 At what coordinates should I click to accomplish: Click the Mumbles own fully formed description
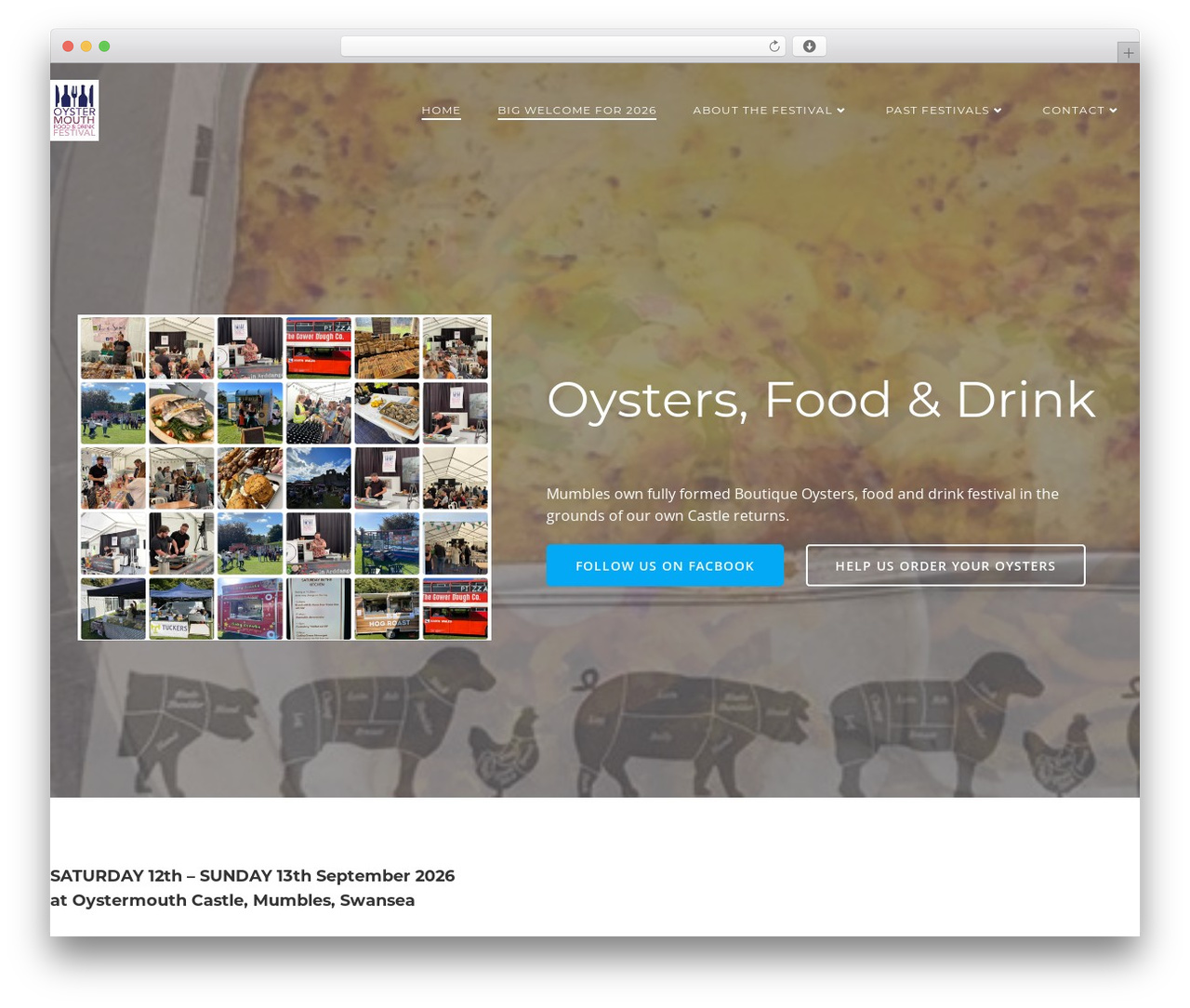click(802, 504)
